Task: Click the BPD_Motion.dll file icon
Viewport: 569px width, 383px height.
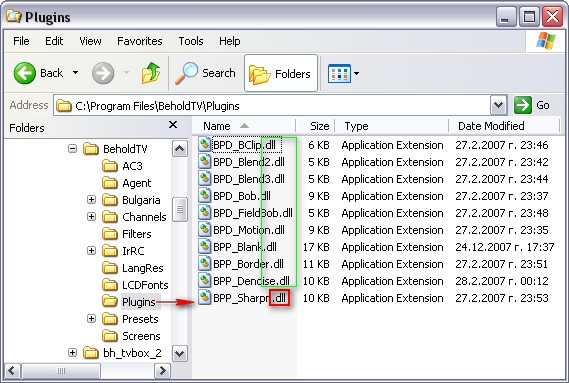Action: pyautogui.click(x=205, y=230)
